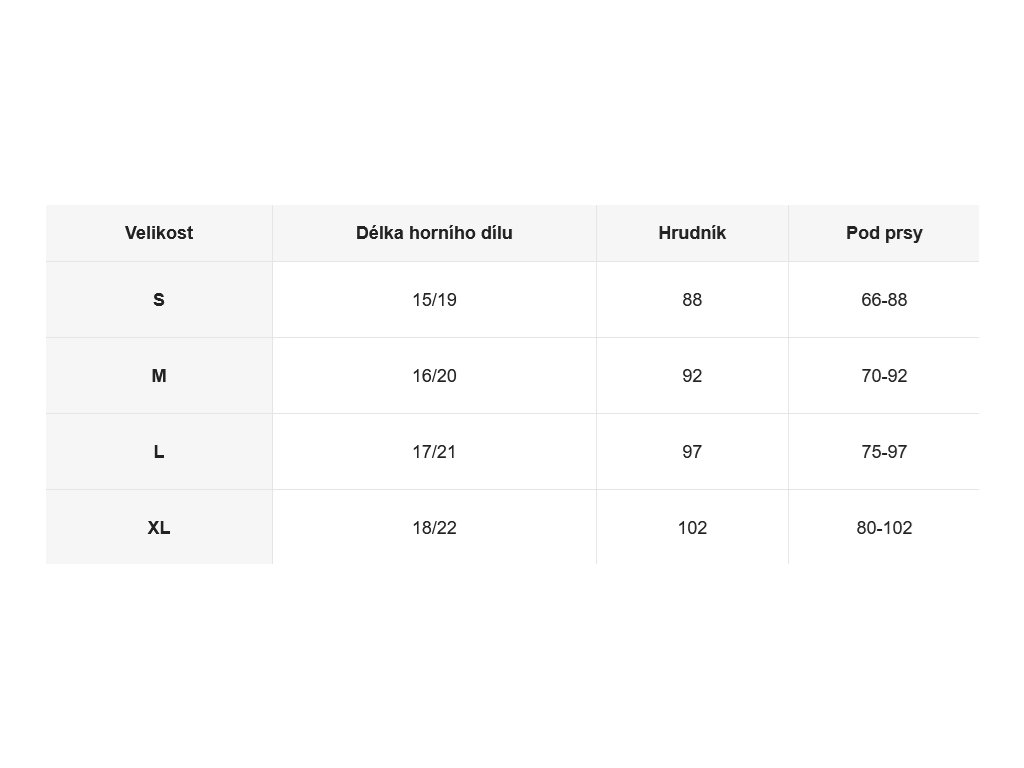Select the 70-92 underbust cell
Screen dimensions: 1024x768
(x=884, y=376)
